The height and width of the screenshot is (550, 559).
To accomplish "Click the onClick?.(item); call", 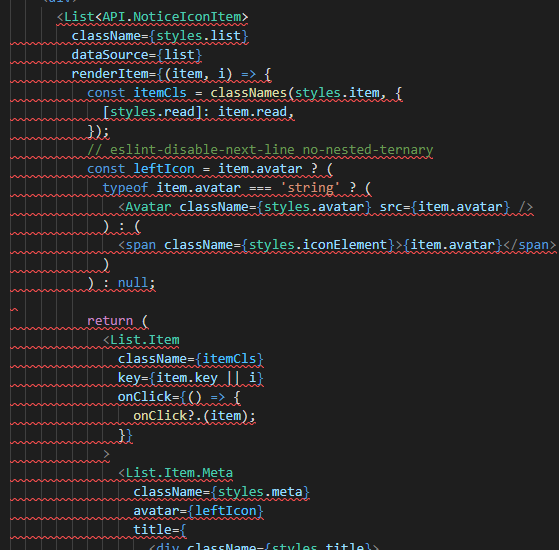I will [x=194, y=416].
